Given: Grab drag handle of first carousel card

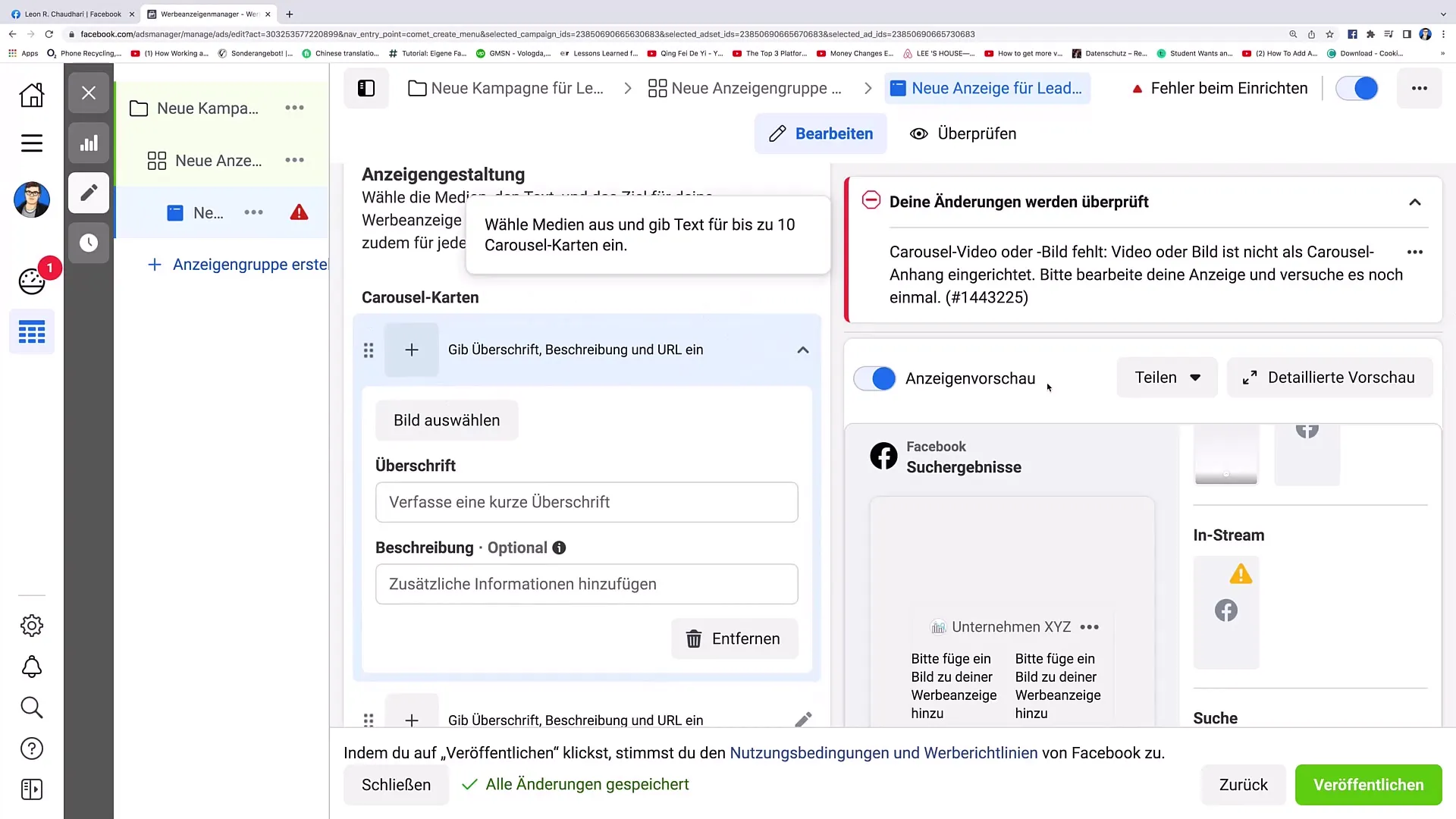Looking at the screenshot, I should [x=369, y=350].
